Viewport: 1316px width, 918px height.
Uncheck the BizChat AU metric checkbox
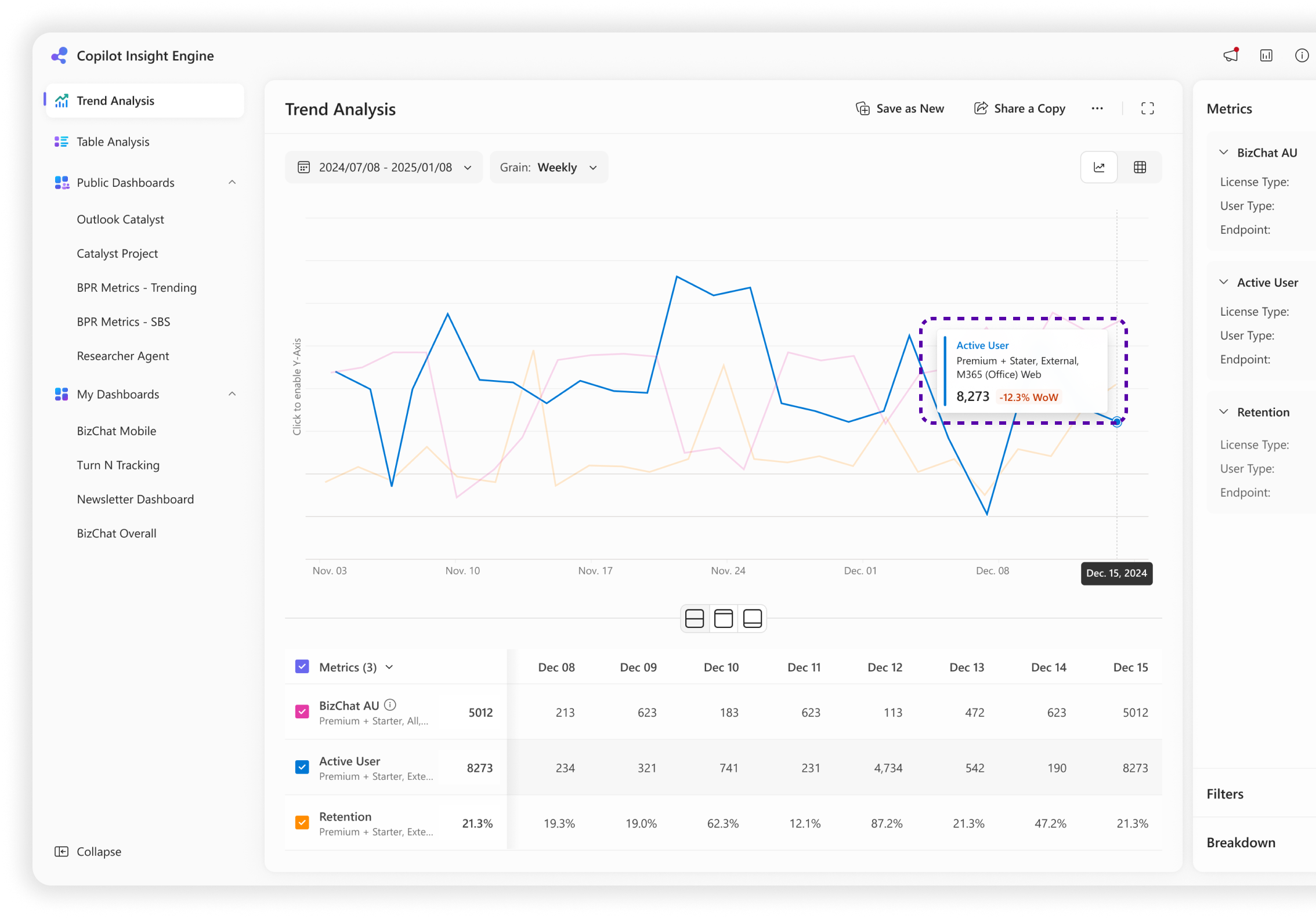[302, 712]
